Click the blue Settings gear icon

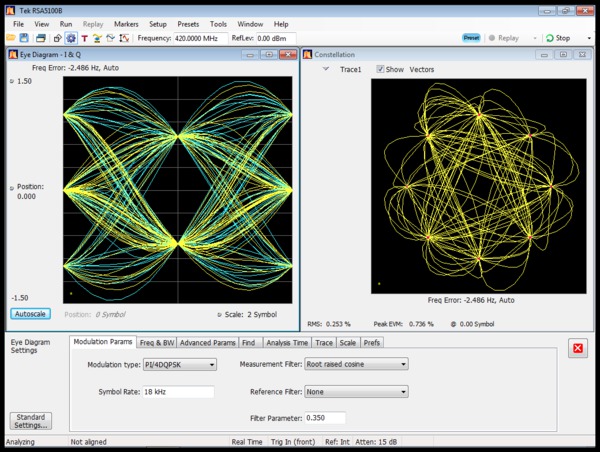(70, 38)
